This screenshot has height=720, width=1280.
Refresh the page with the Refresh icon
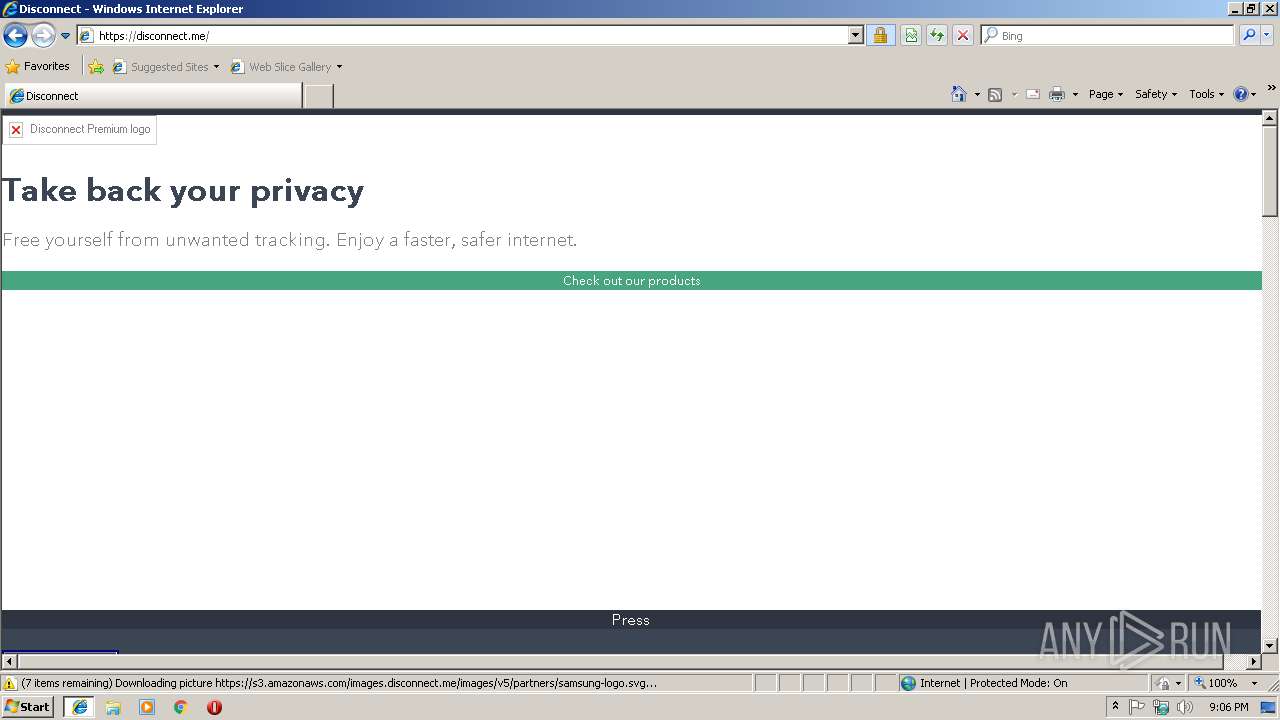[937, 36]
